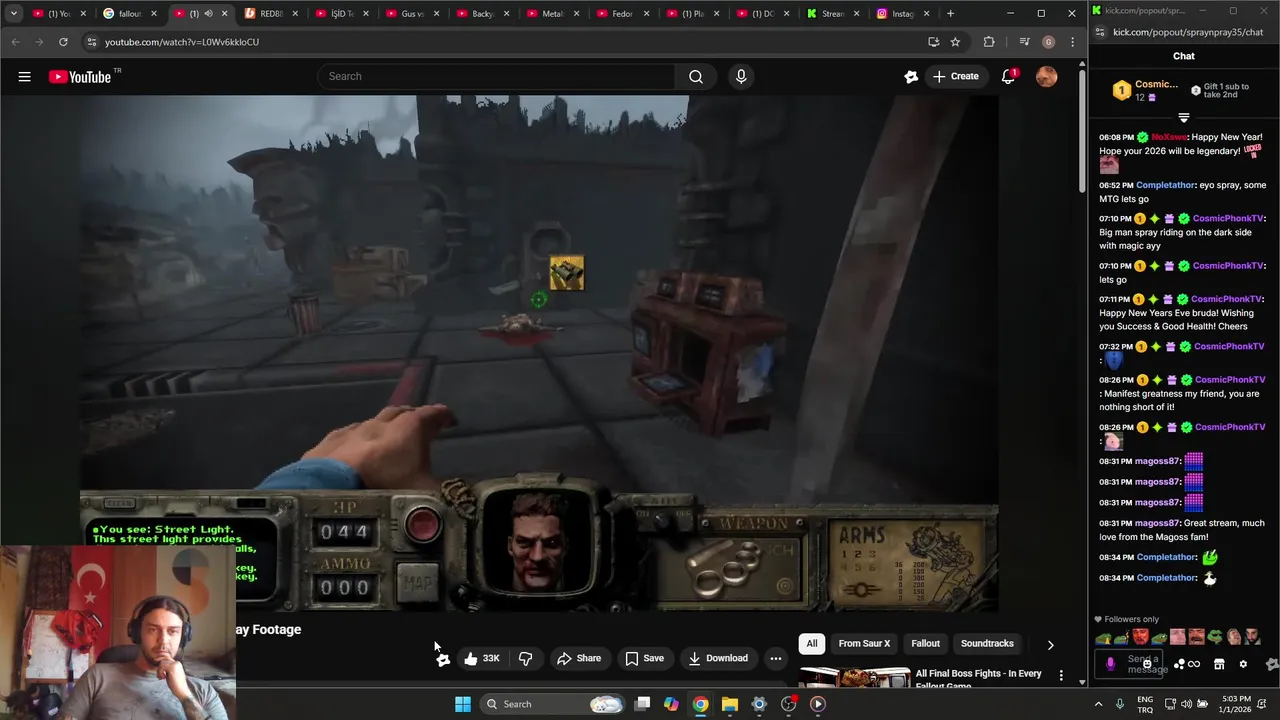The image size is (1280, 720).
Task: Click the YouTube search magnifier button
Action: pyautogui.click(x=696, y=77)
